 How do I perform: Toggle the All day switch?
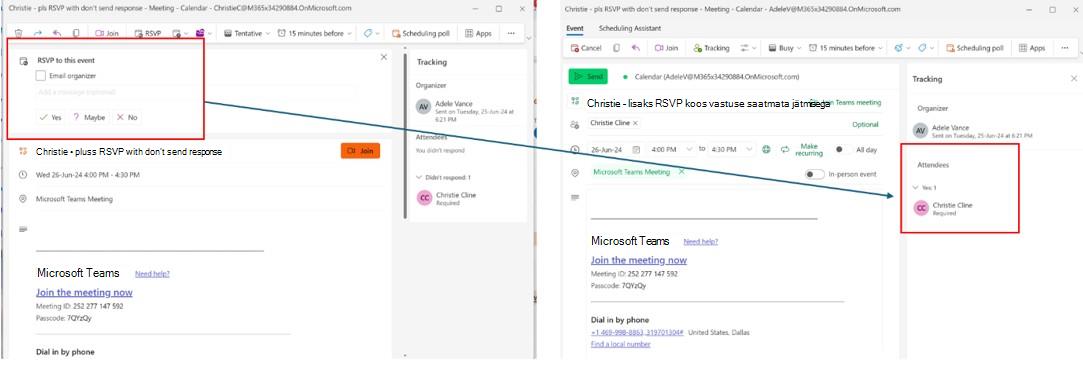843,149
